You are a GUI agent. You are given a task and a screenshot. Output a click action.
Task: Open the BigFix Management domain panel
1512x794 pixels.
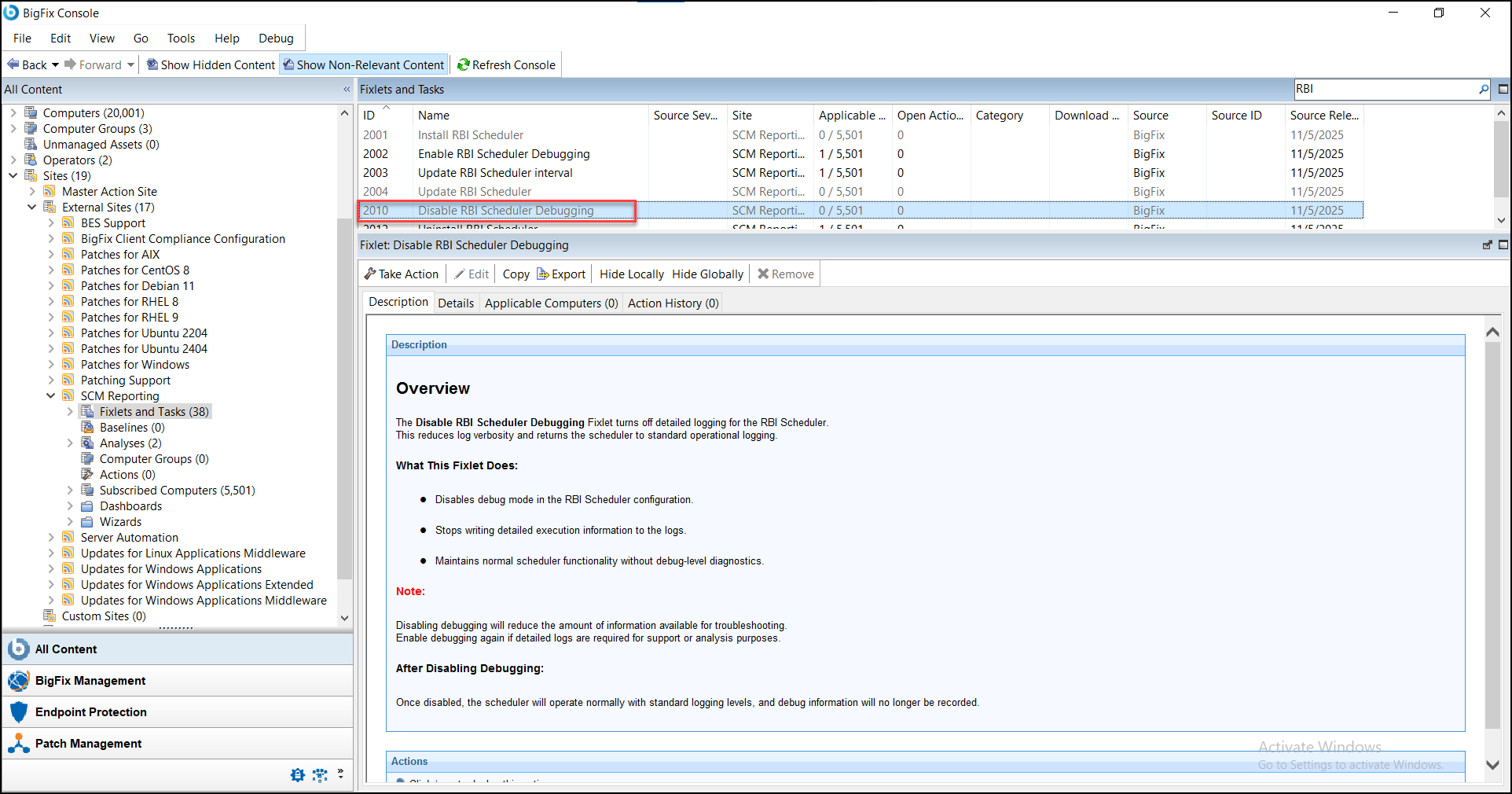[x=89, y=680]
